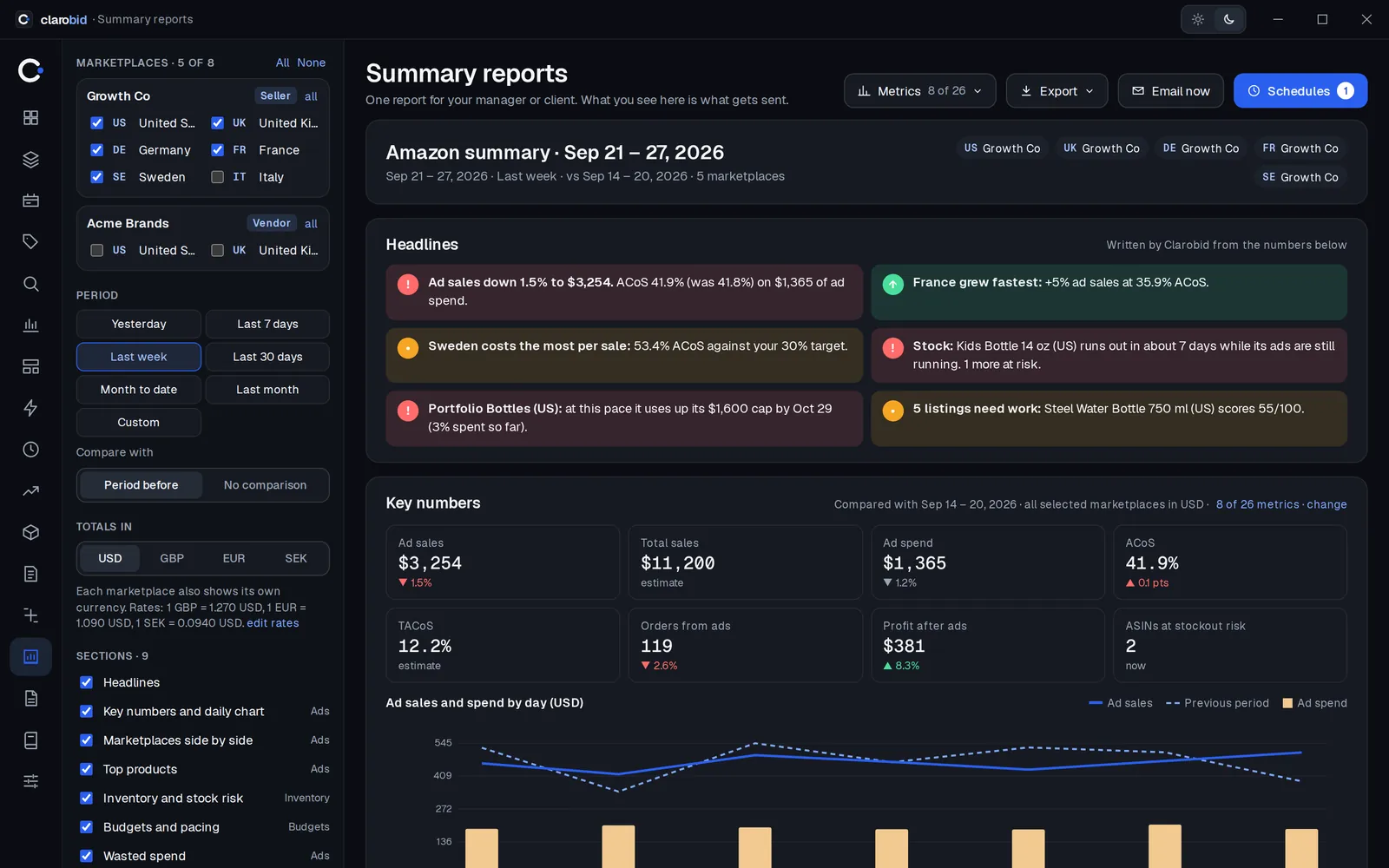Open the edit rates link
Viewport: 1389px width, 868px height.
pos(273,623)
